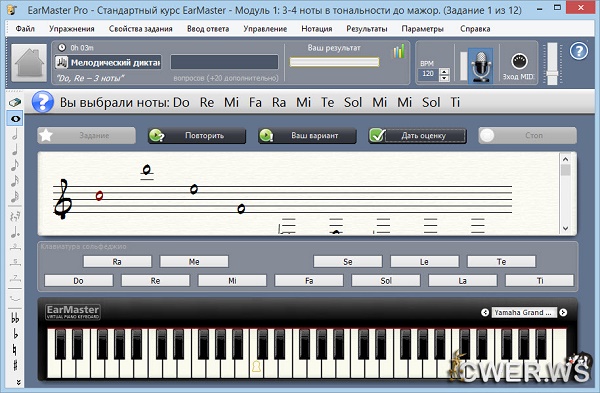Select the thirty-second note tool
Image resolution: width=600 pixels, height=393 pixels.
point(15,196)
